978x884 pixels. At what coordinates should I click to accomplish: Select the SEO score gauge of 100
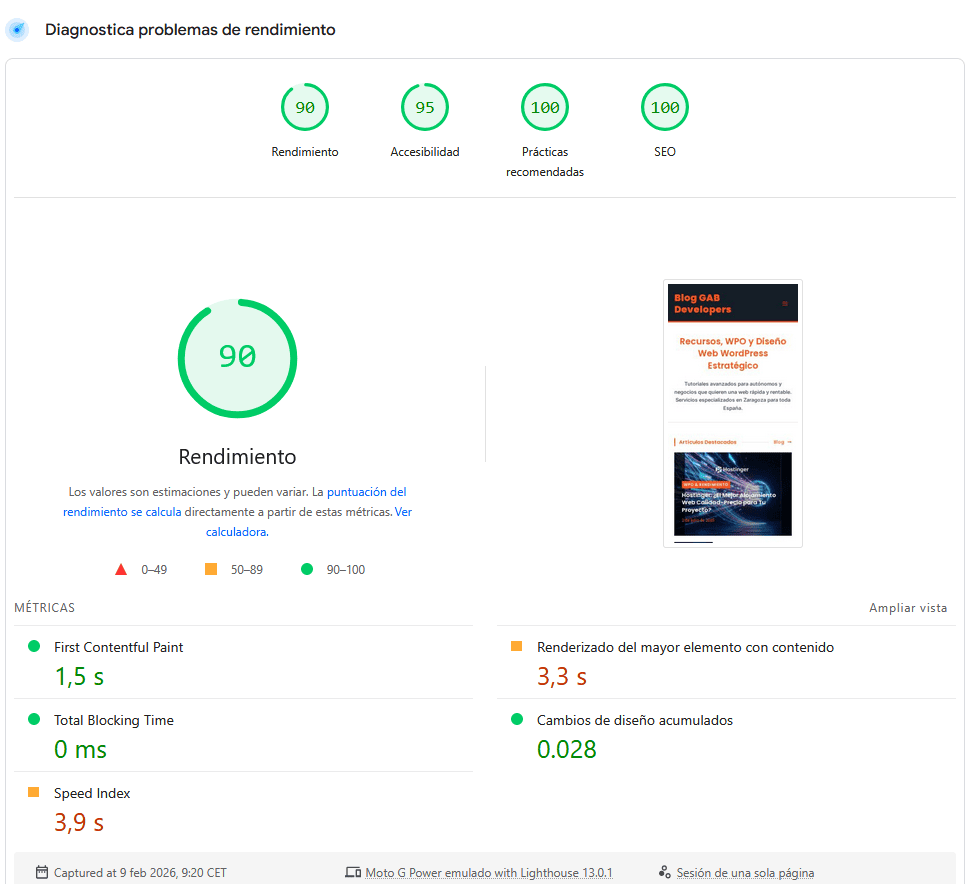tap(665, 108)
